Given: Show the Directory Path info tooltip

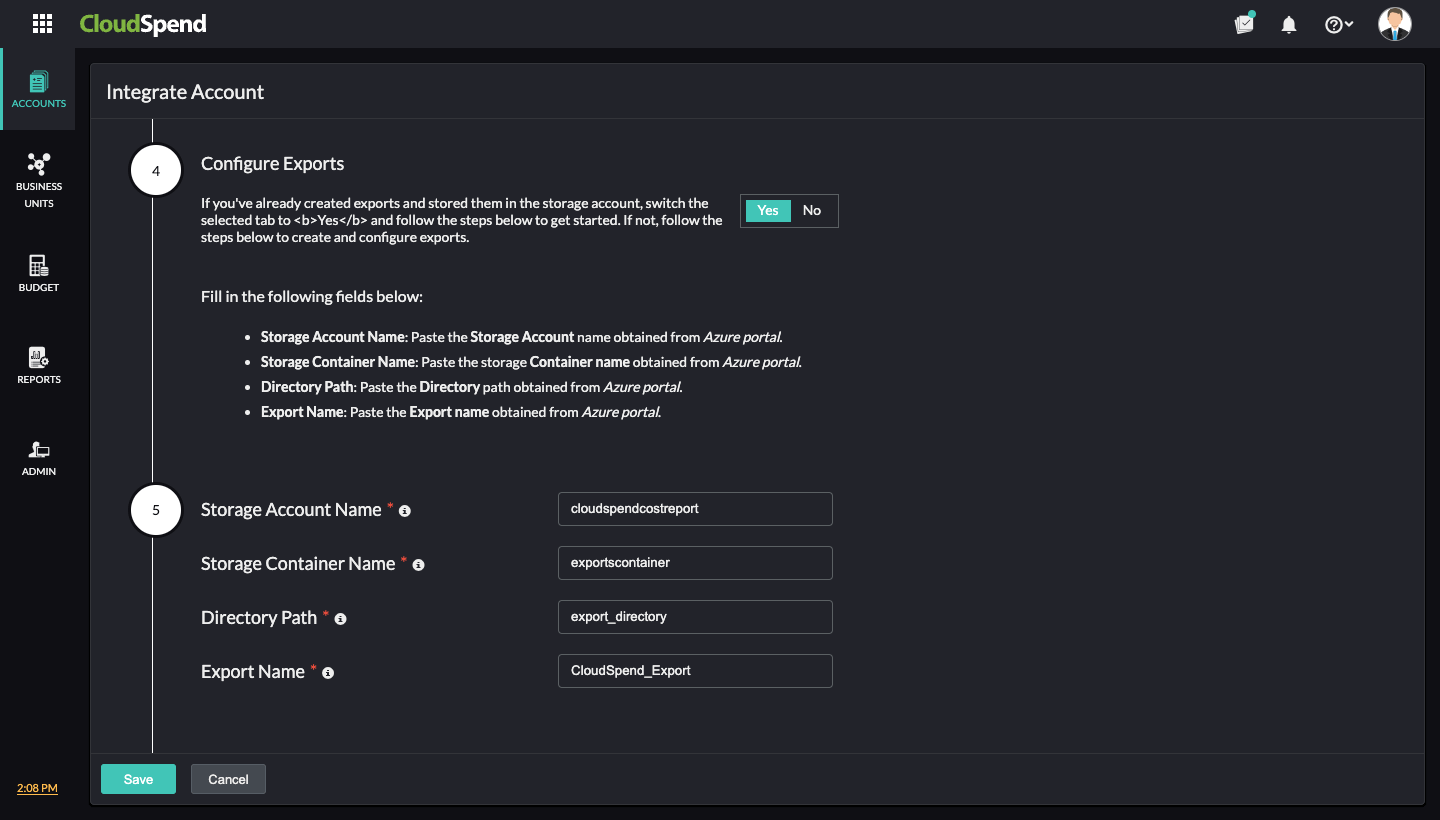Looking at the screenshot, I should pos(340,619).
